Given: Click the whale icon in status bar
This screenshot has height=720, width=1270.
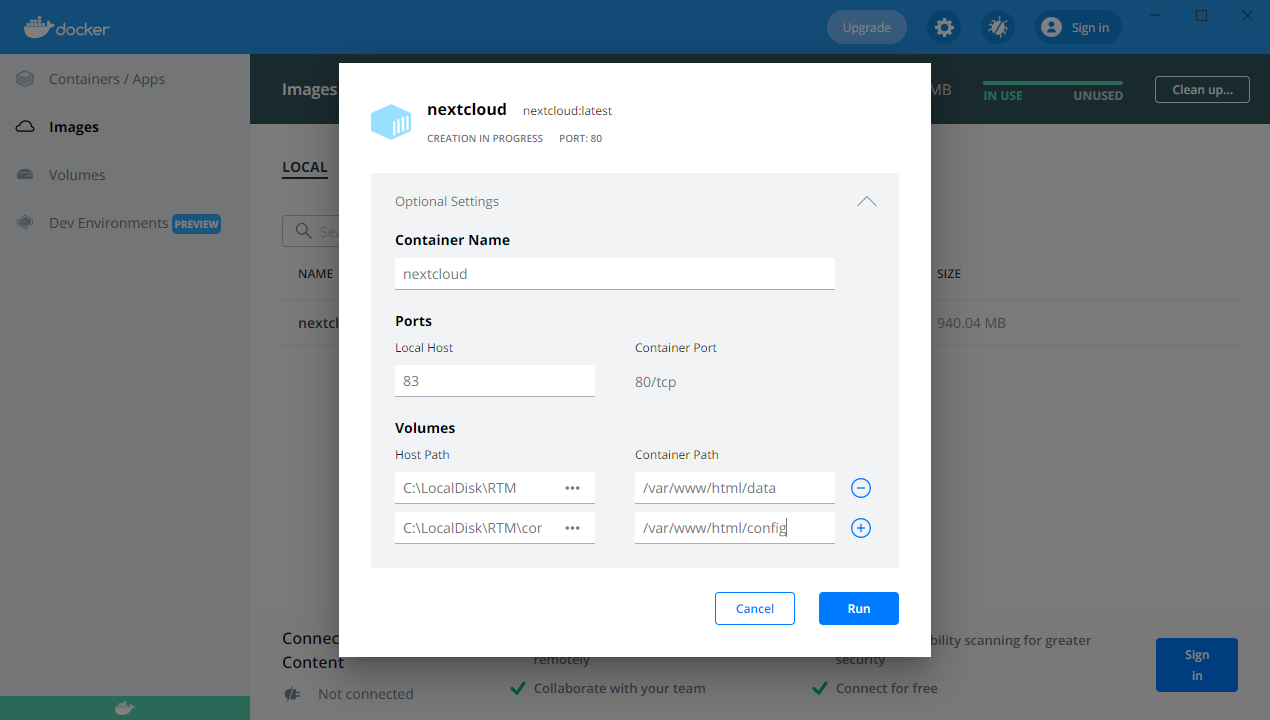Looking at the screenshot, I should (x=124, y=708).
